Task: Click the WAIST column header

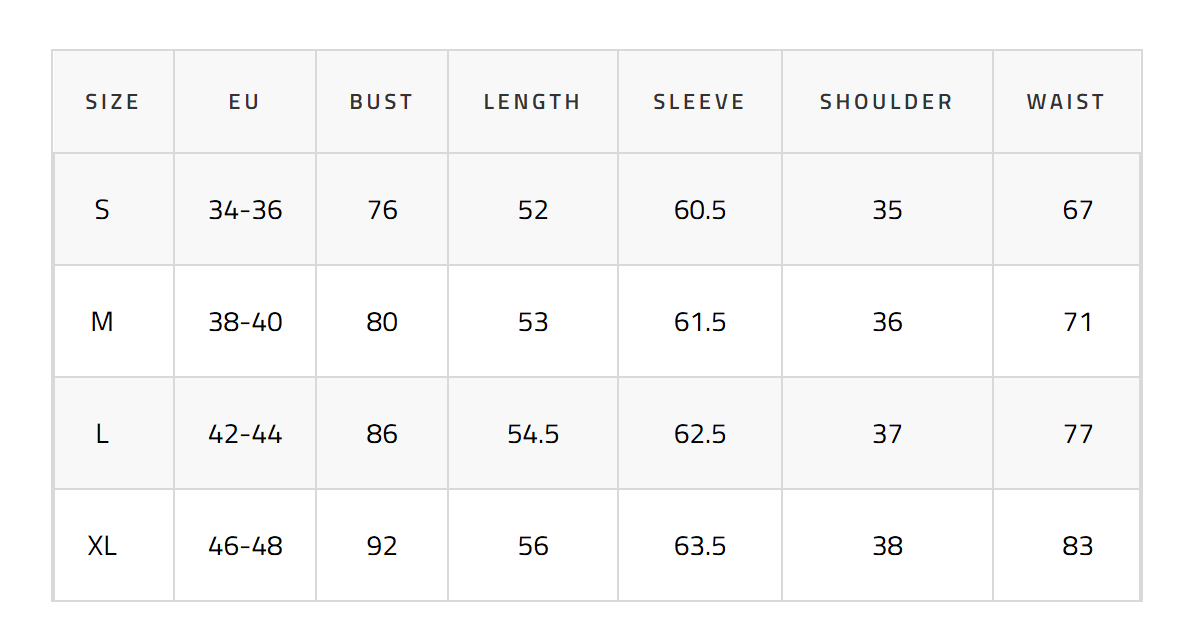Action: pos(1065,102)
